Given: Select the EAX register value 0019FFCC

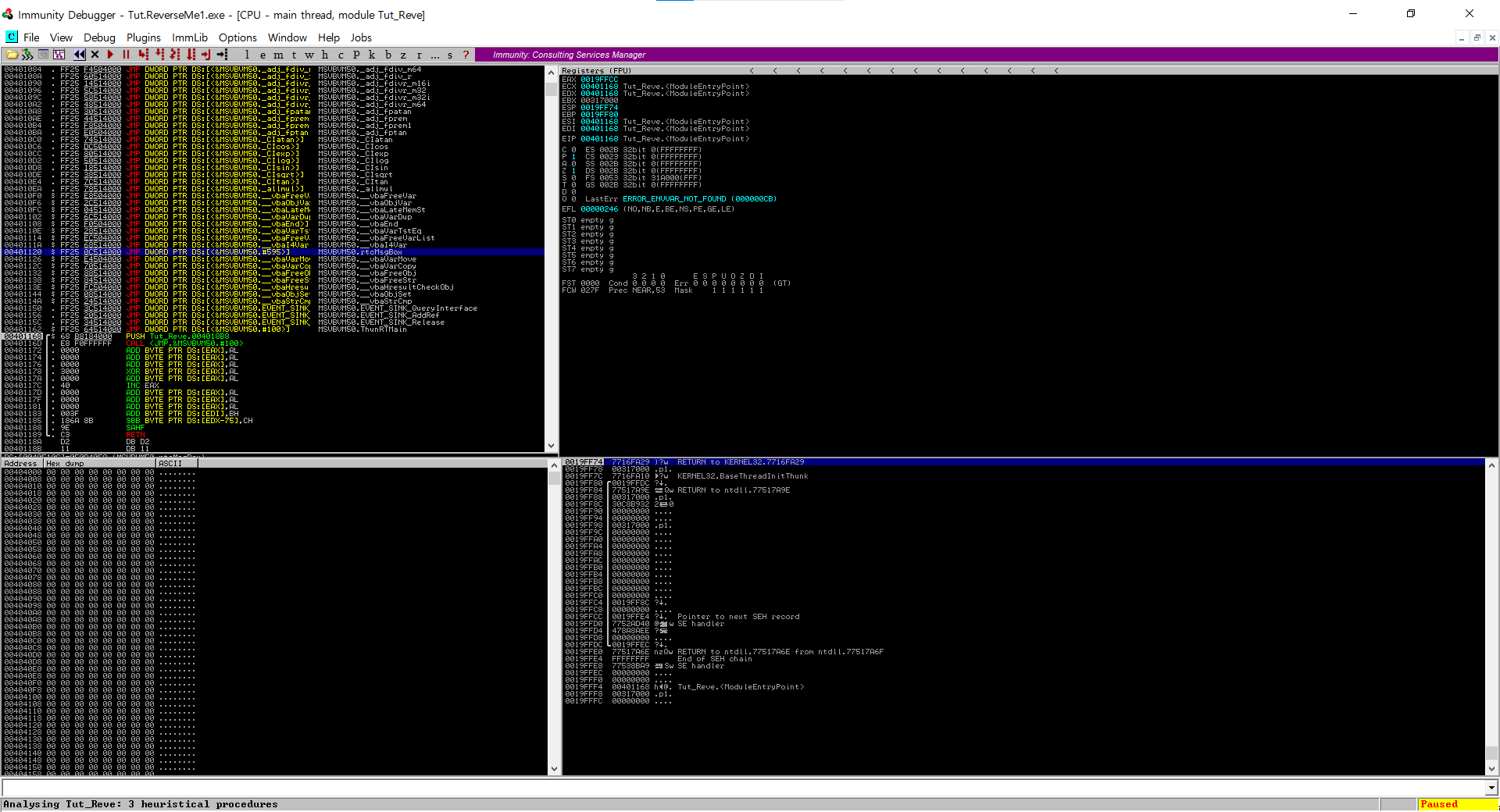Looking at the screenshot, I should click(599, 80).
